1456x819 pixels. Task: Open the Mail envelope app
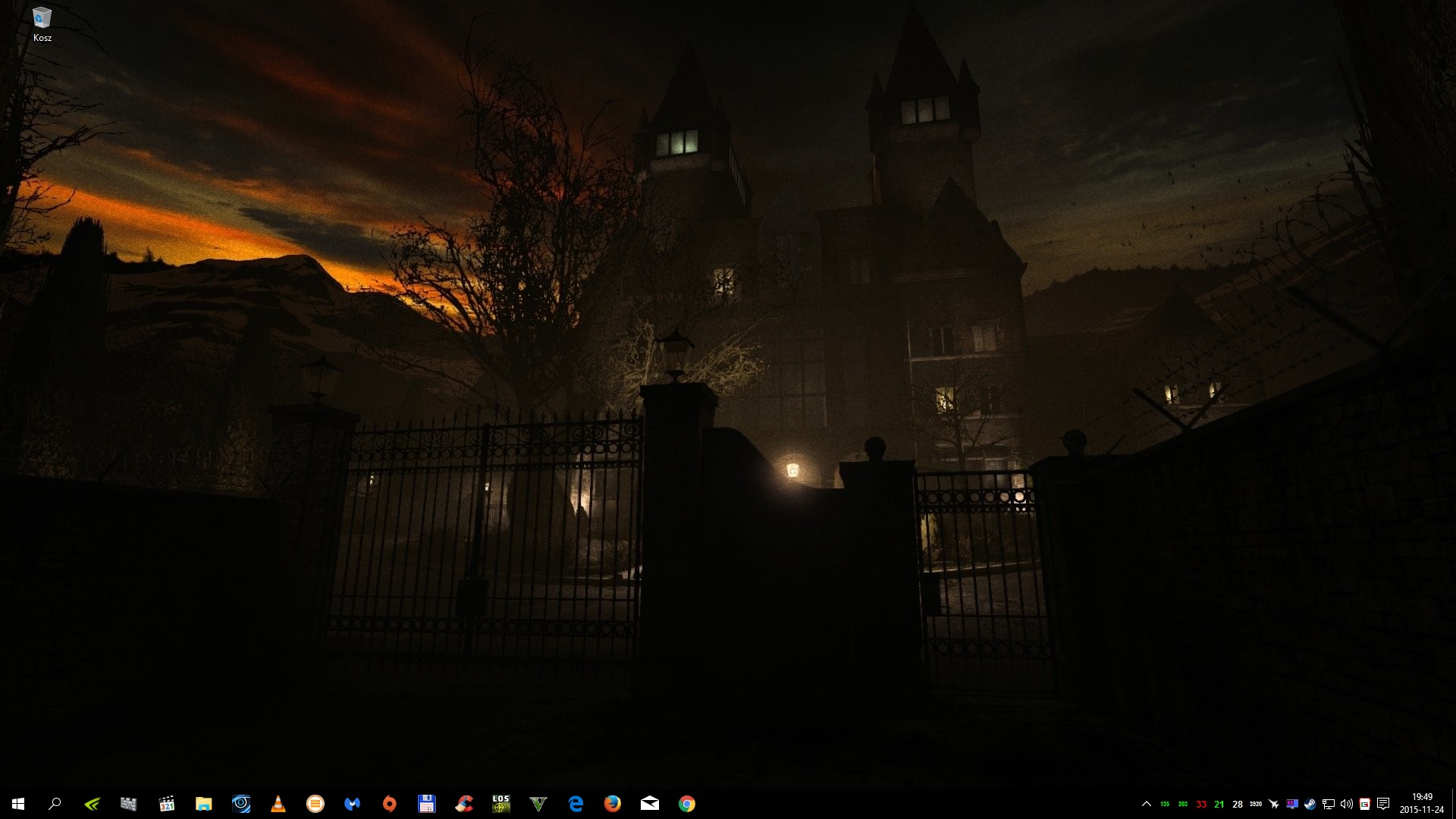pos(650,804)
